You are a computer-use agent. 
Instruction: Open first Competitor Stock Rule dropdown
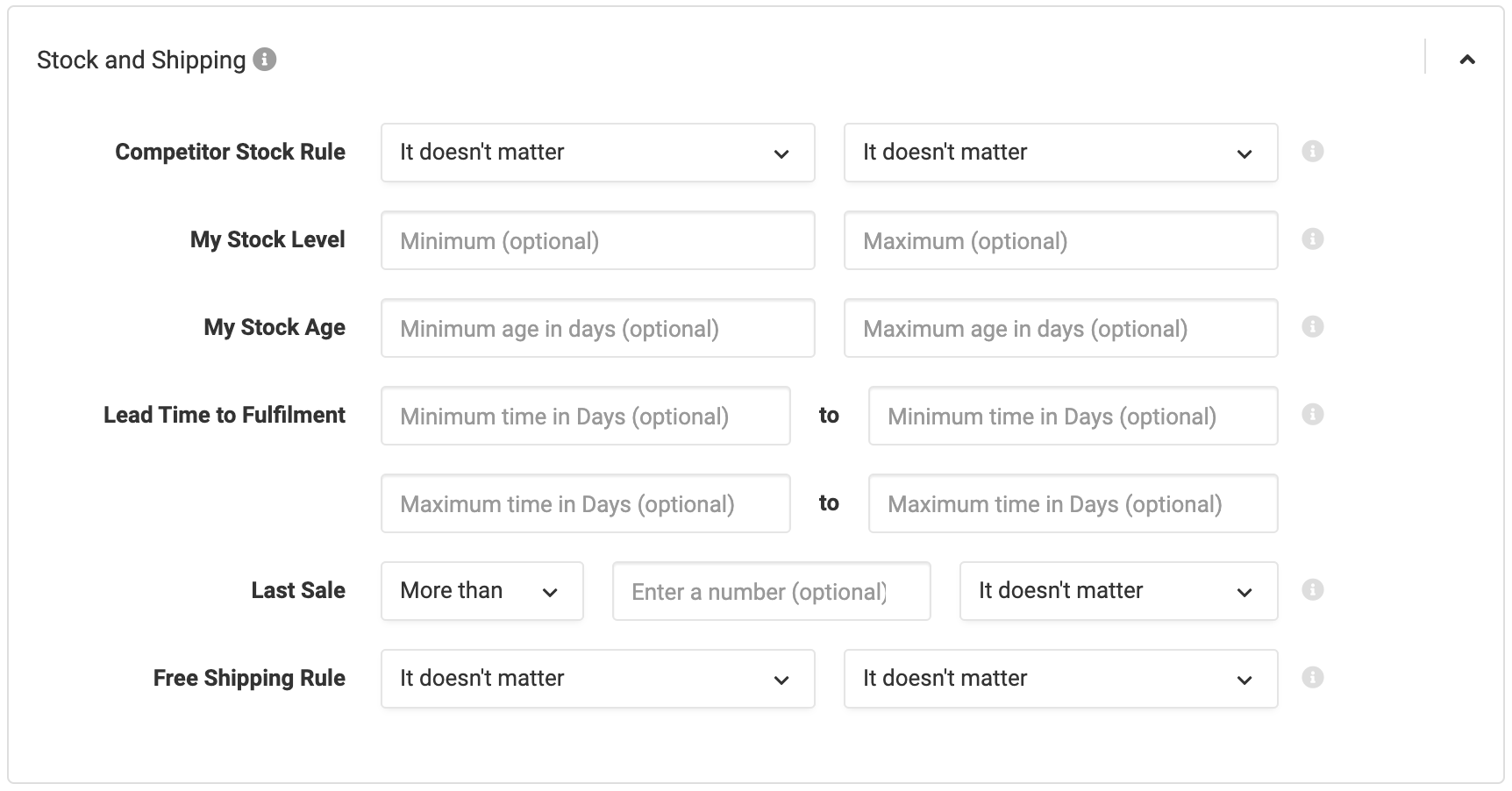pyautogui.click(x=598, y=153)
